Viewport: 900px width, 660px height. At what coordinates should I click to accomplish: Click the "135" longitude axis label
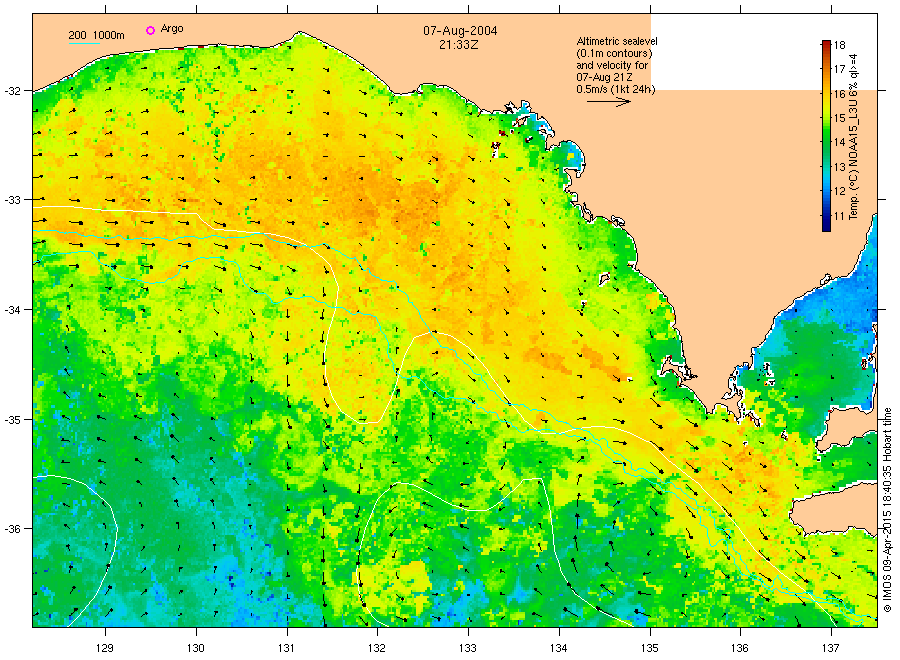coord(650,649)
